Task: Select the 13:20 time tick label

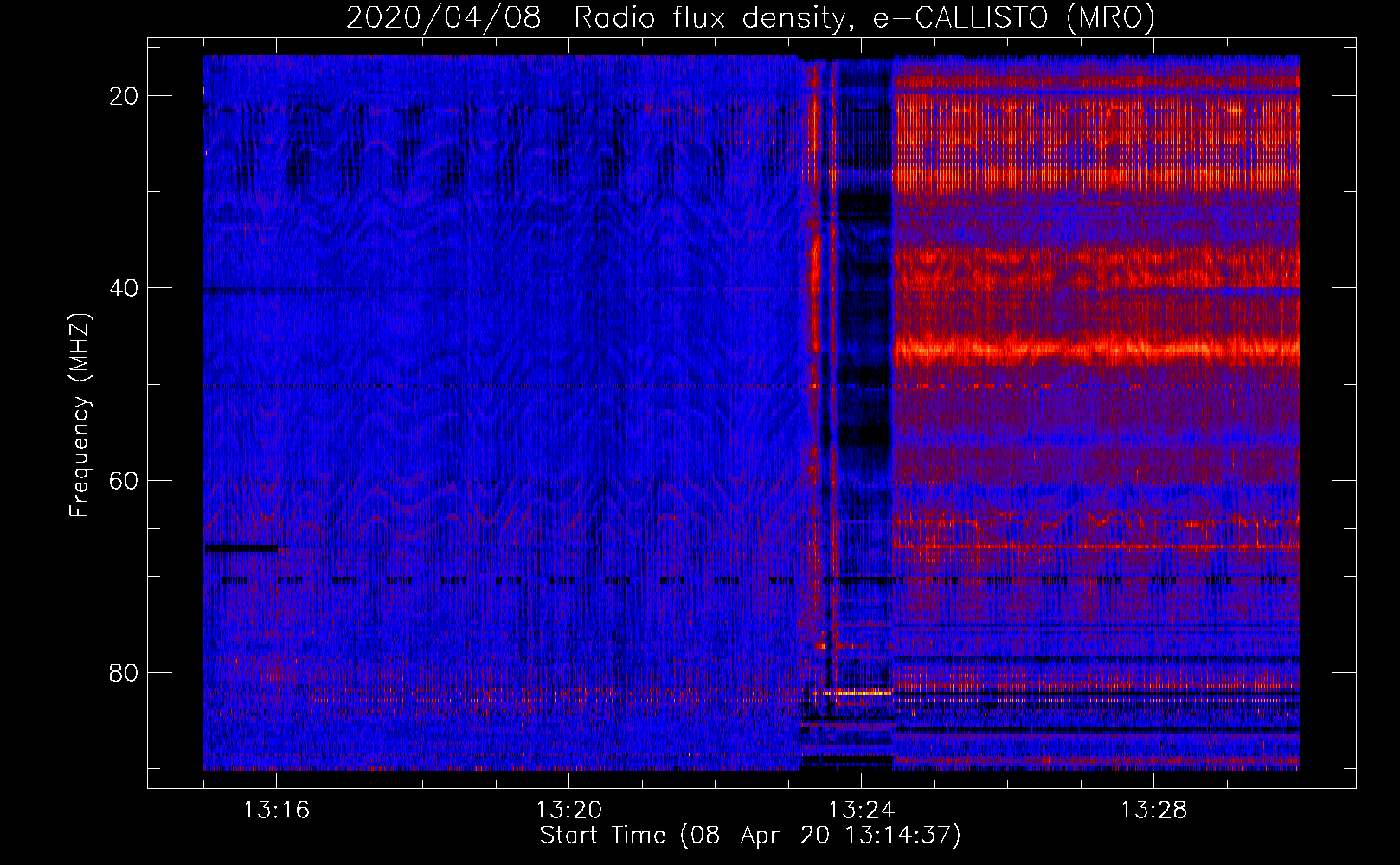Action: pos(568,811)
